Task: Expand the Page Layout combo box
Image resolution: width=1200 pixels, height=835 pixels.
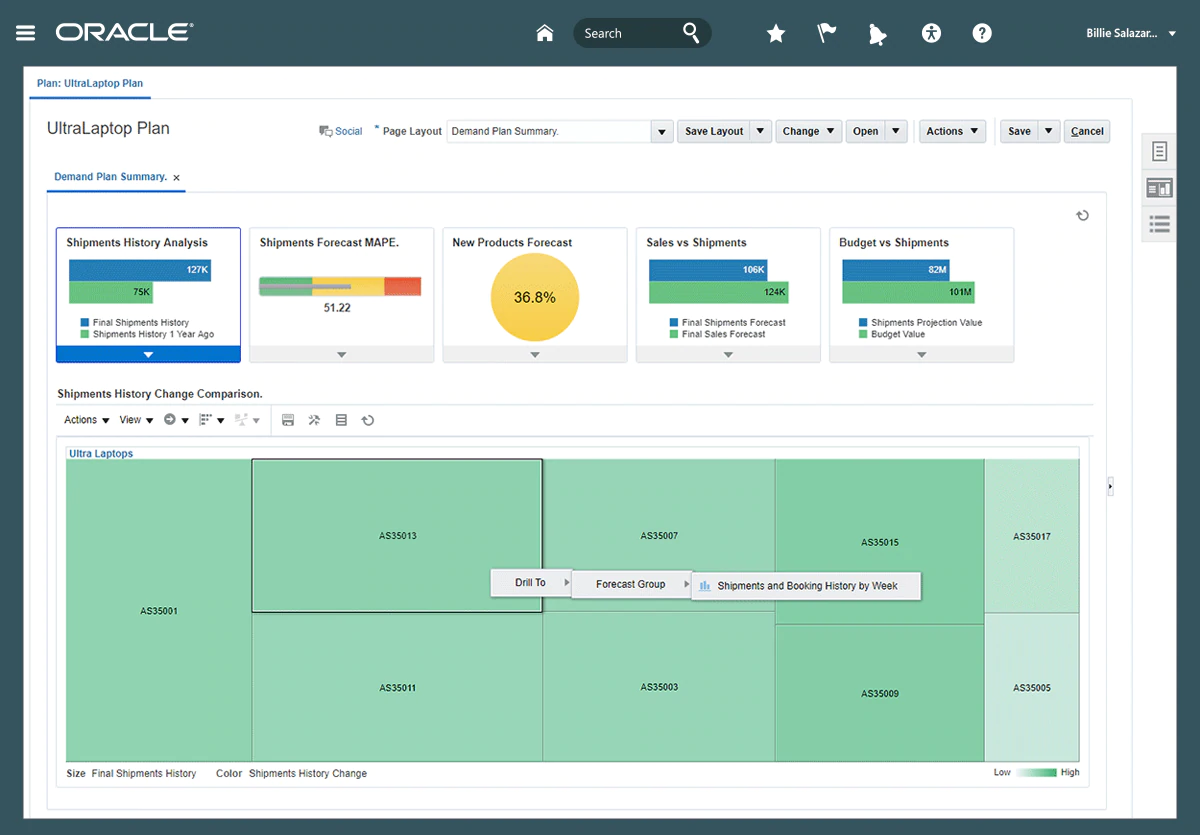Action: click(x=661, y=131)
